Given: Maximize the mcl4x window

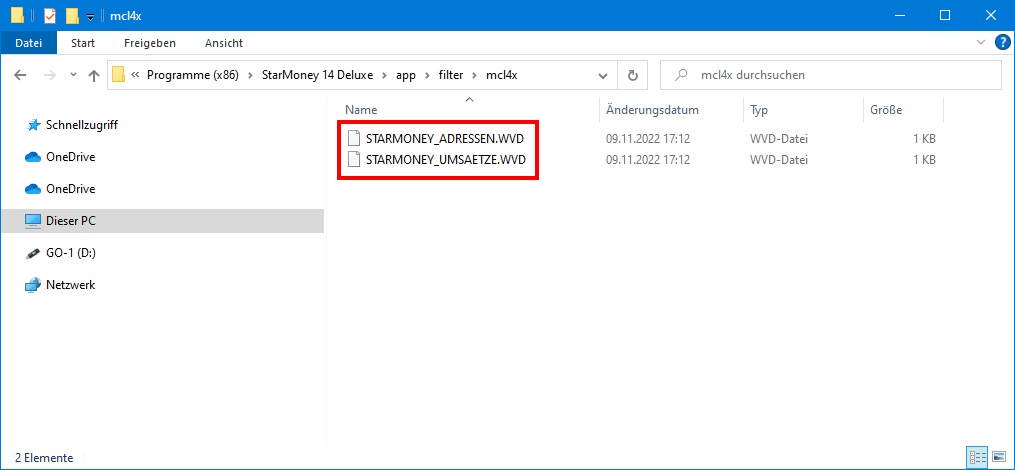Looking at the screenshot, I should 944,15.
